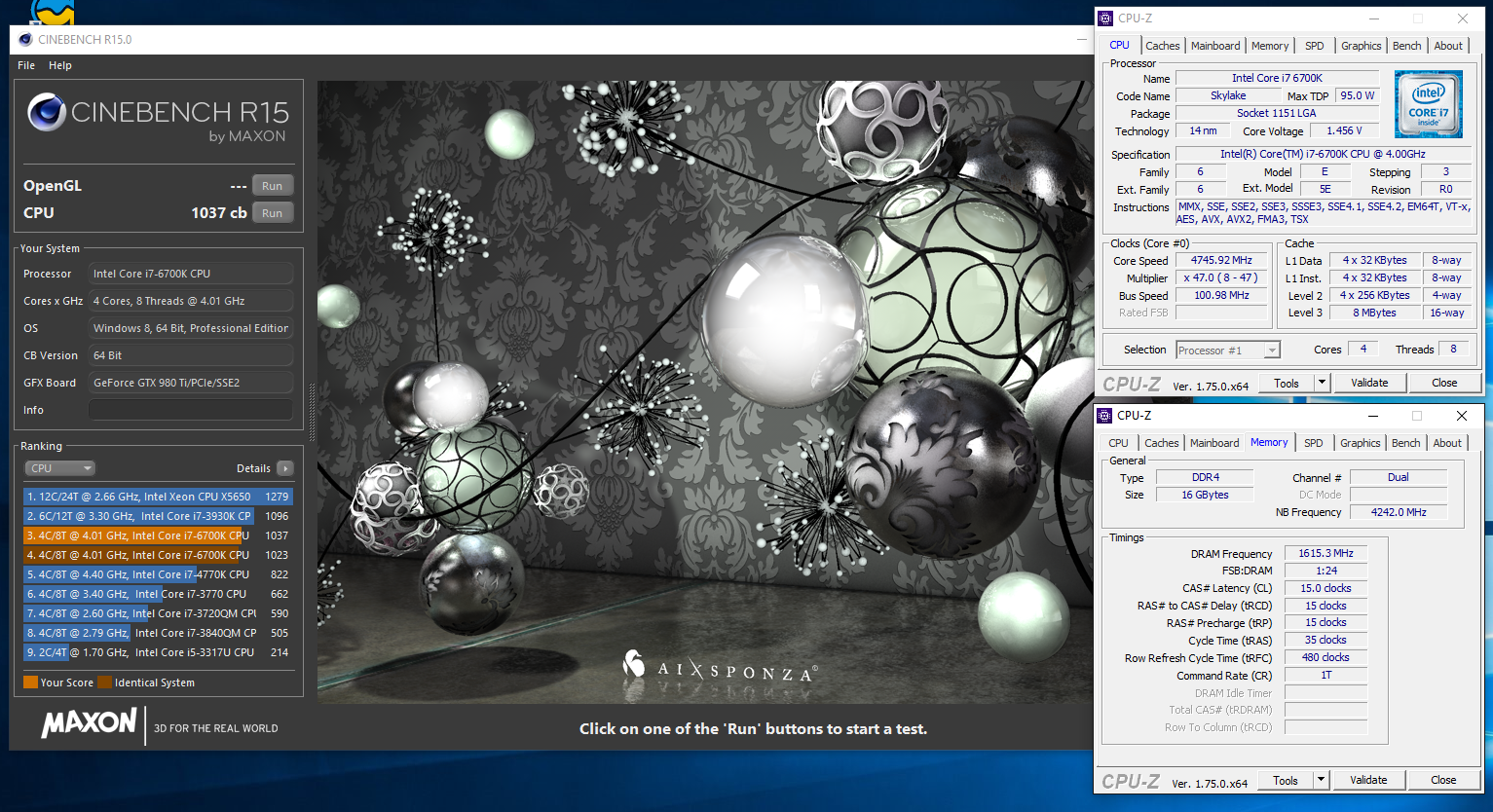Click the Core Voltage value 1.456 V
The width and height of the screenshot is (1493, 812).
(x=1344, y=131)
